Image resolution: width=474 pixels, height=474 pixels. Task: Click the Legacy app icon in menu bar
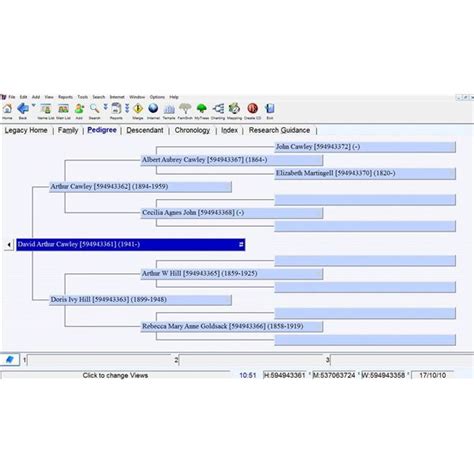point(3,97)
